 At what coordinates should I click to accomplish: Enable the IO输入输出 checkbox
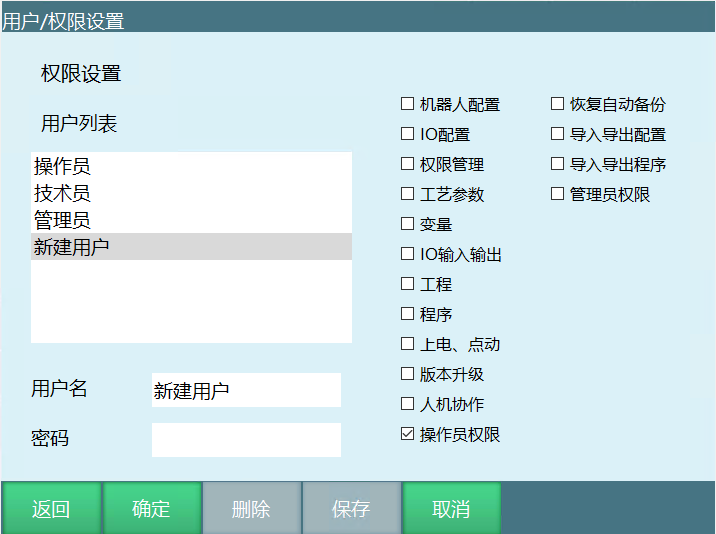tap(407, 254)
